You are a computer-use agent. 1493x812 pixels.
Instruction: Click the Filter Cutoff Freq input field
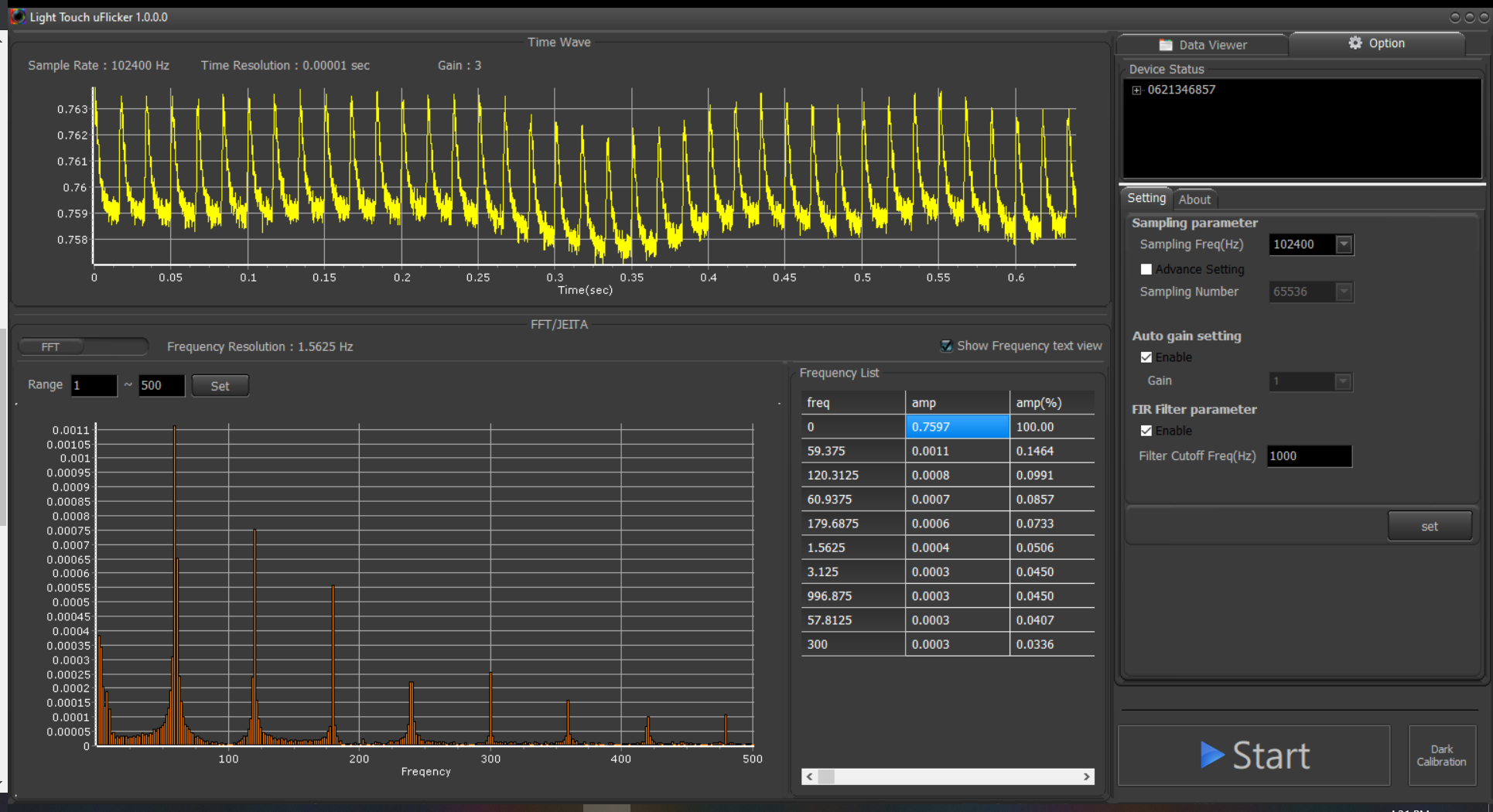[1309, 456]
